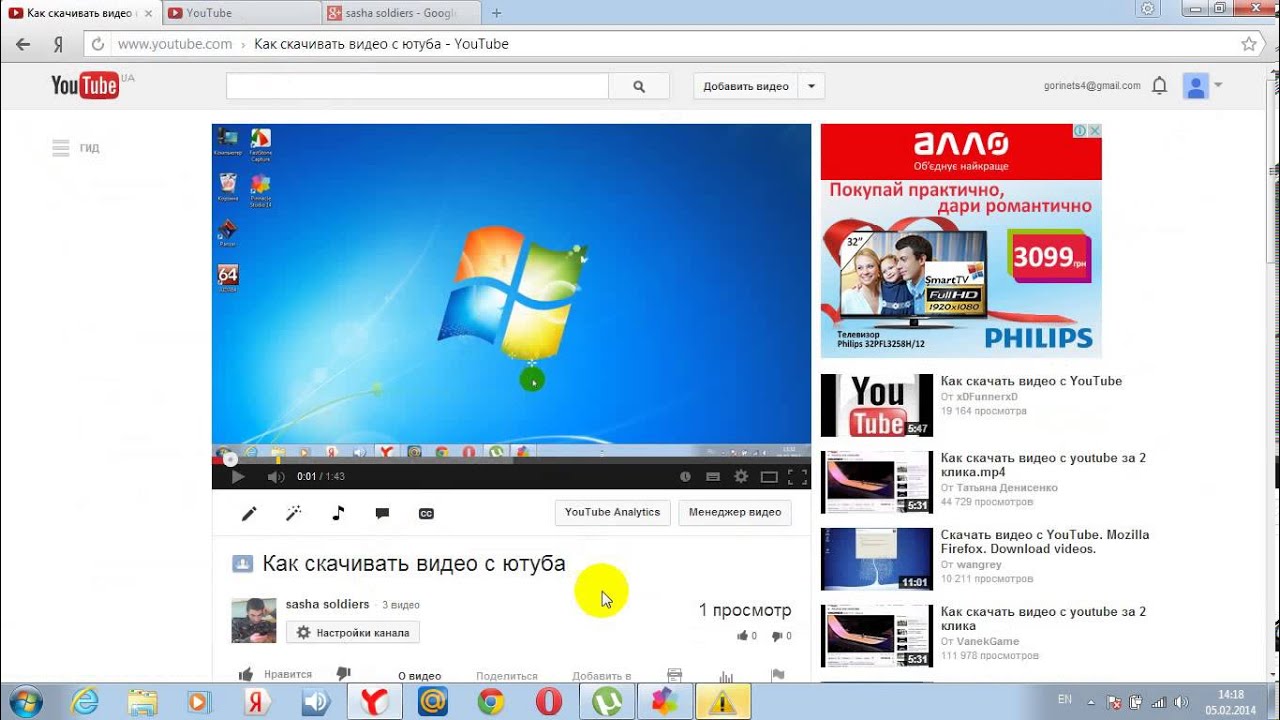Expand the account menu arrow
Screen dimensions: 1280x720
click(1218, 85)
